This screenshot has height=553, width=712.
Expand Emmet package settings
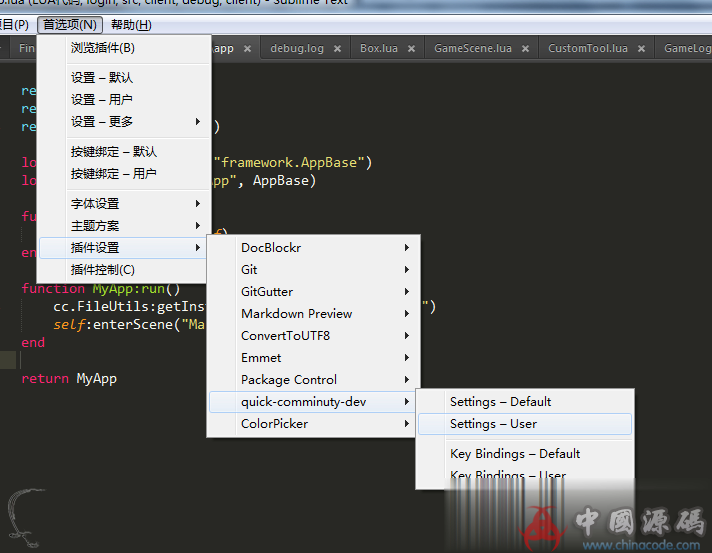(313, 358)
